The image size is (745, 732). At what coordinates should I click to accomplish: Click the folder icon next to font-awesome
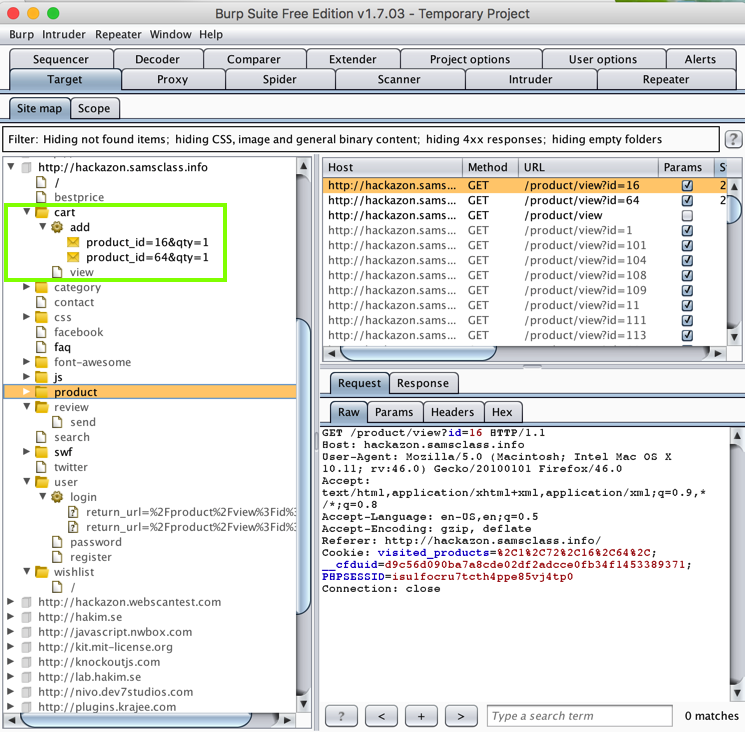click(x=42, y=362)
